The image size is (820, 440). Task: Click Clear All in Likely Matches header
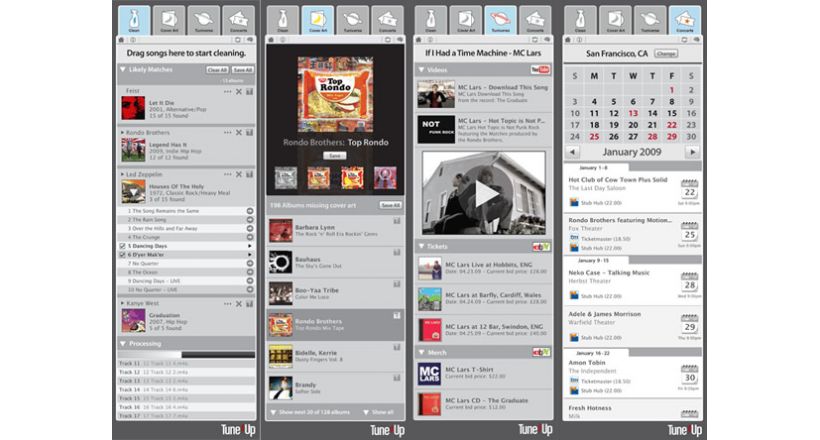tap(217, 70)
